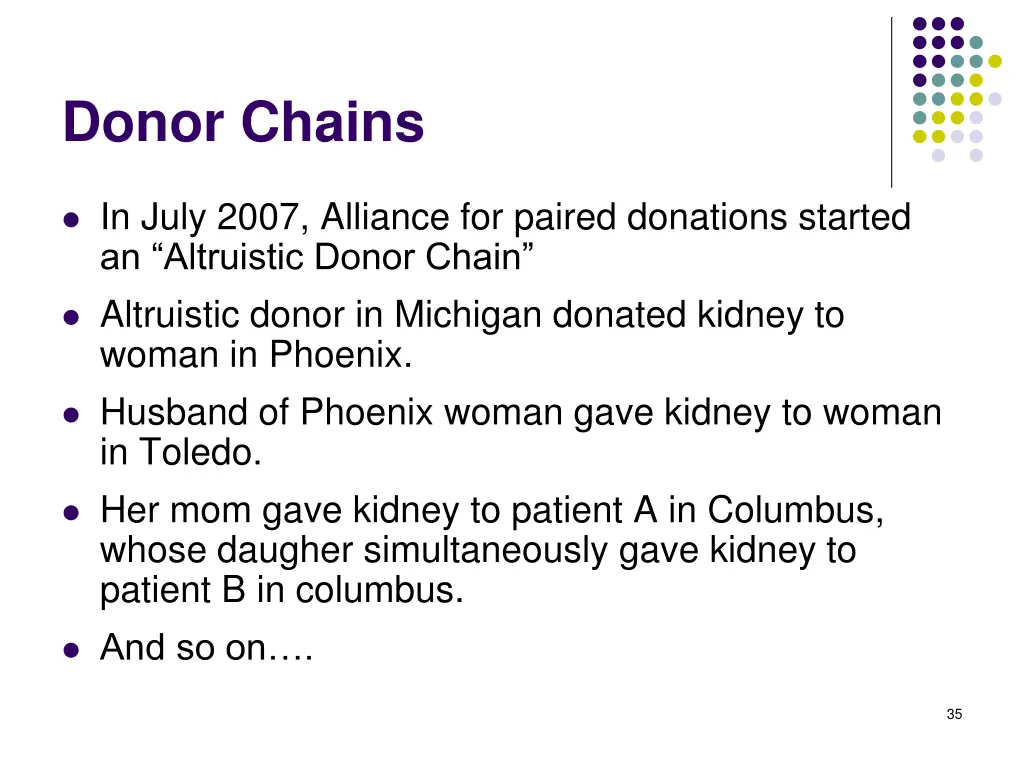Click the slide number 35
Viewport: 1024px width, 768px height.
click(x=953, y=714)
